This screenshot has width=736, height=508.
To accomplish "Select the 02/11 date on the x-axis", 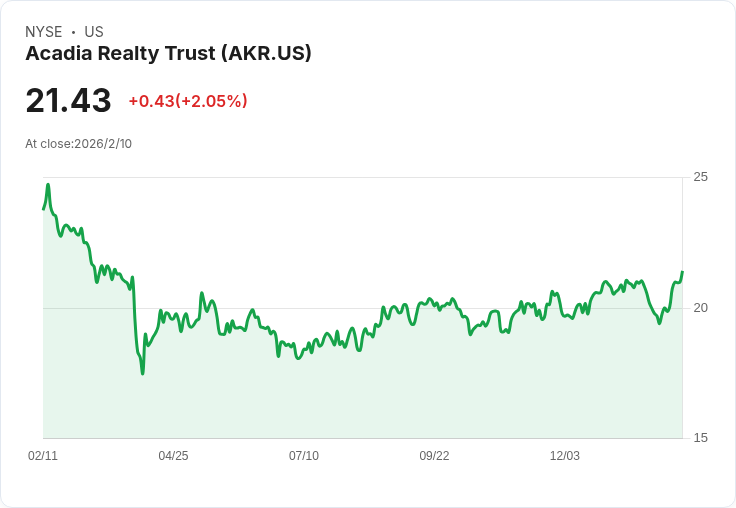I will [x=43, y=456].
